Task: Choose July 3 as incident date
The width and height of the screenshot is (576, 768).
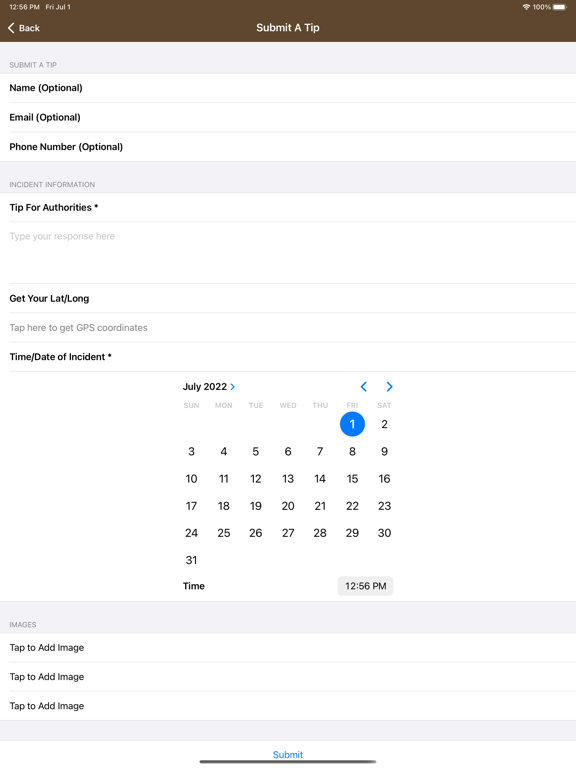Action: [x=192, y=452]
